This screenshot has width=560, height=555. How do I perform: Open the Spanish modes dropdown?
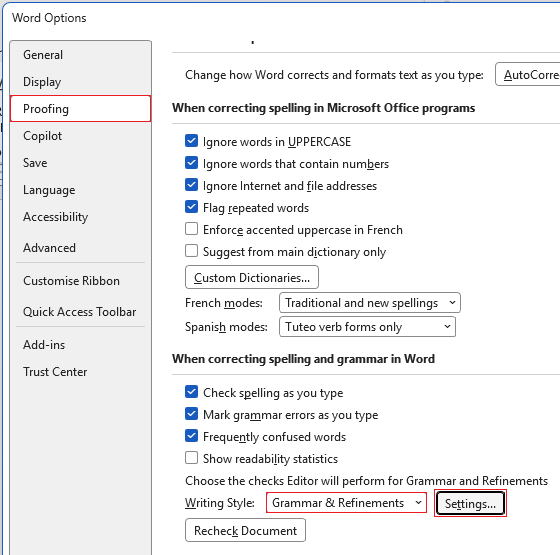[x=367, y=327]
